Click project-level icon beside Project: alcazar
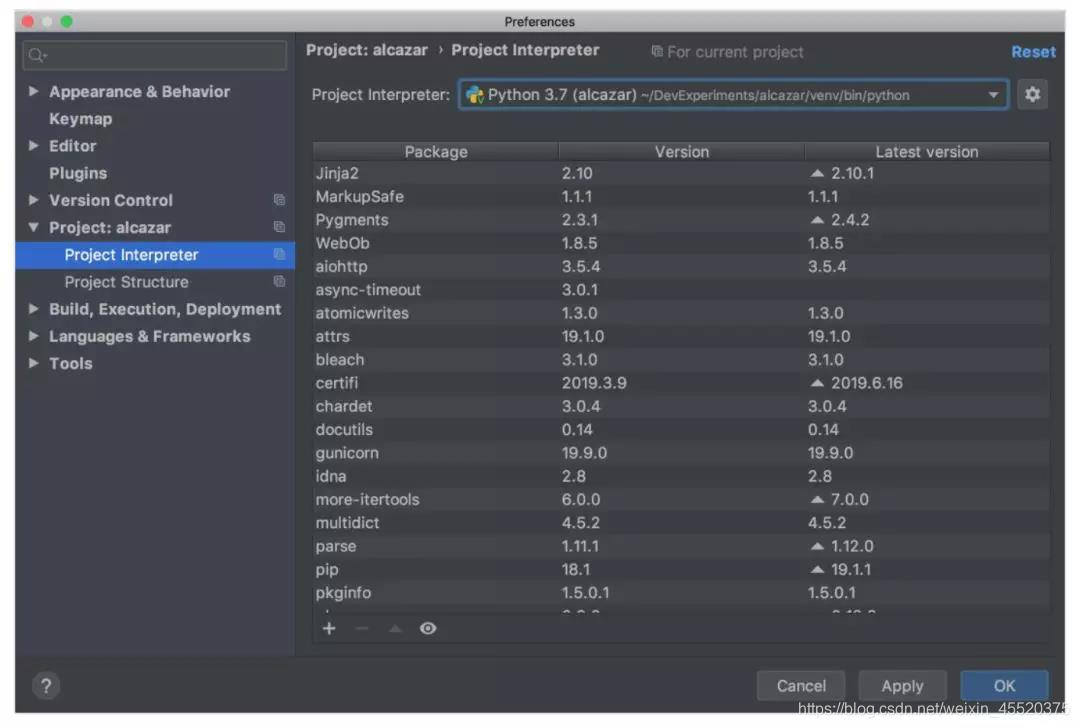 pos(279,227)
